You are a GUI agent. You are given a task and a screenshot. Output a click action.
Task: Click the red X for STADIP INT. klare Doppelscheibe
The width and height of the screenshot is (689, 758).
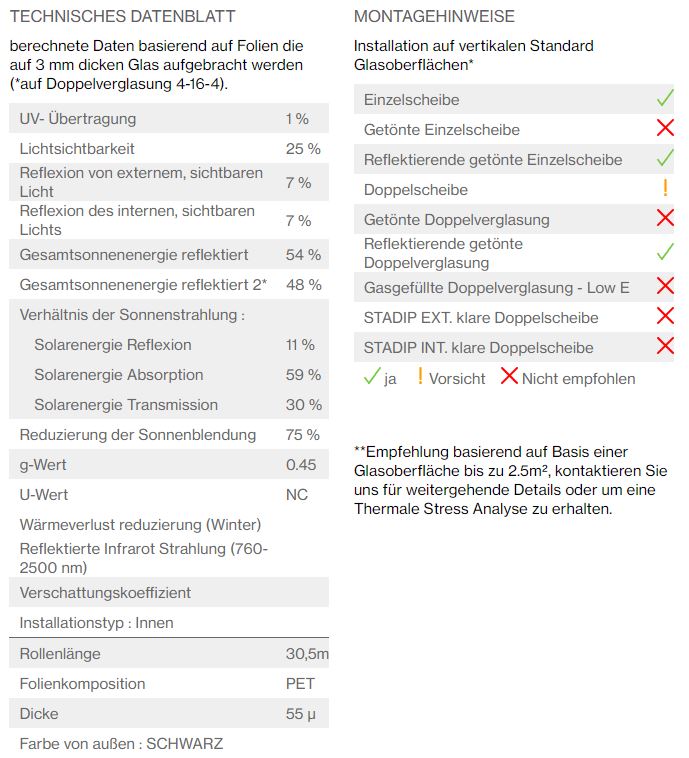click(x=665, y=346)
